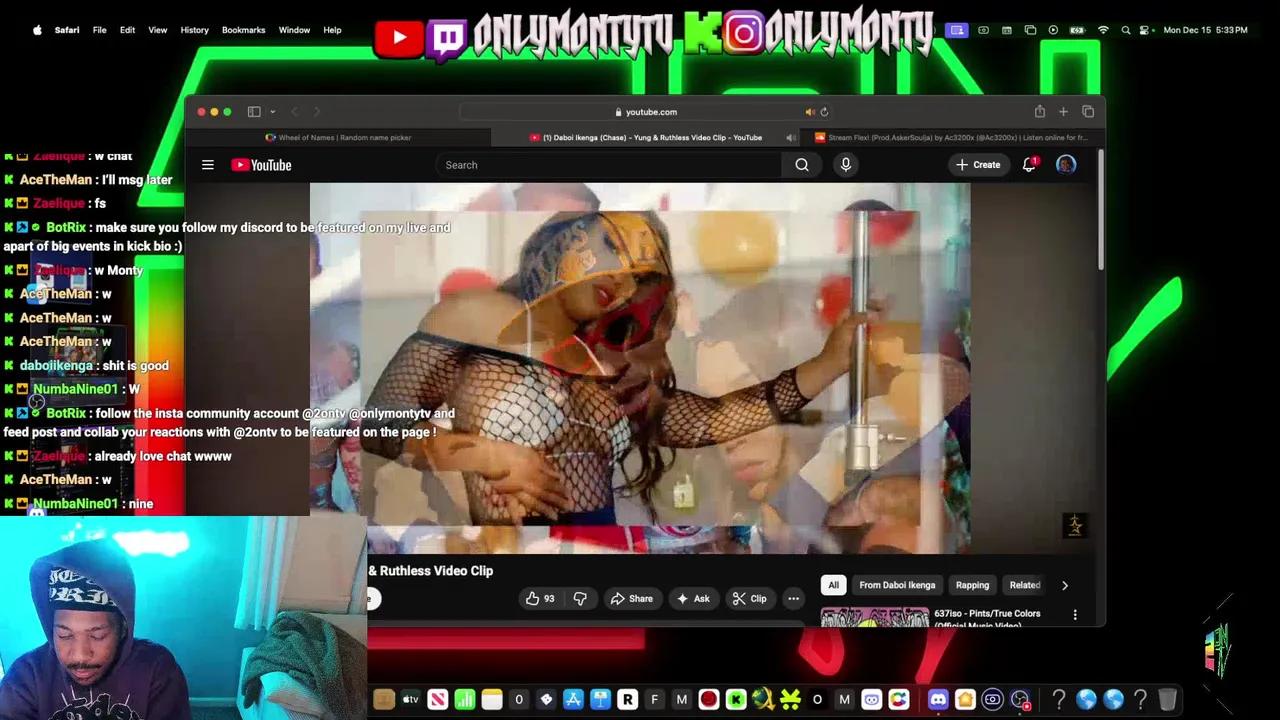Click the Share button under the video
1280x720 pixels.
[x=633, y=598]
